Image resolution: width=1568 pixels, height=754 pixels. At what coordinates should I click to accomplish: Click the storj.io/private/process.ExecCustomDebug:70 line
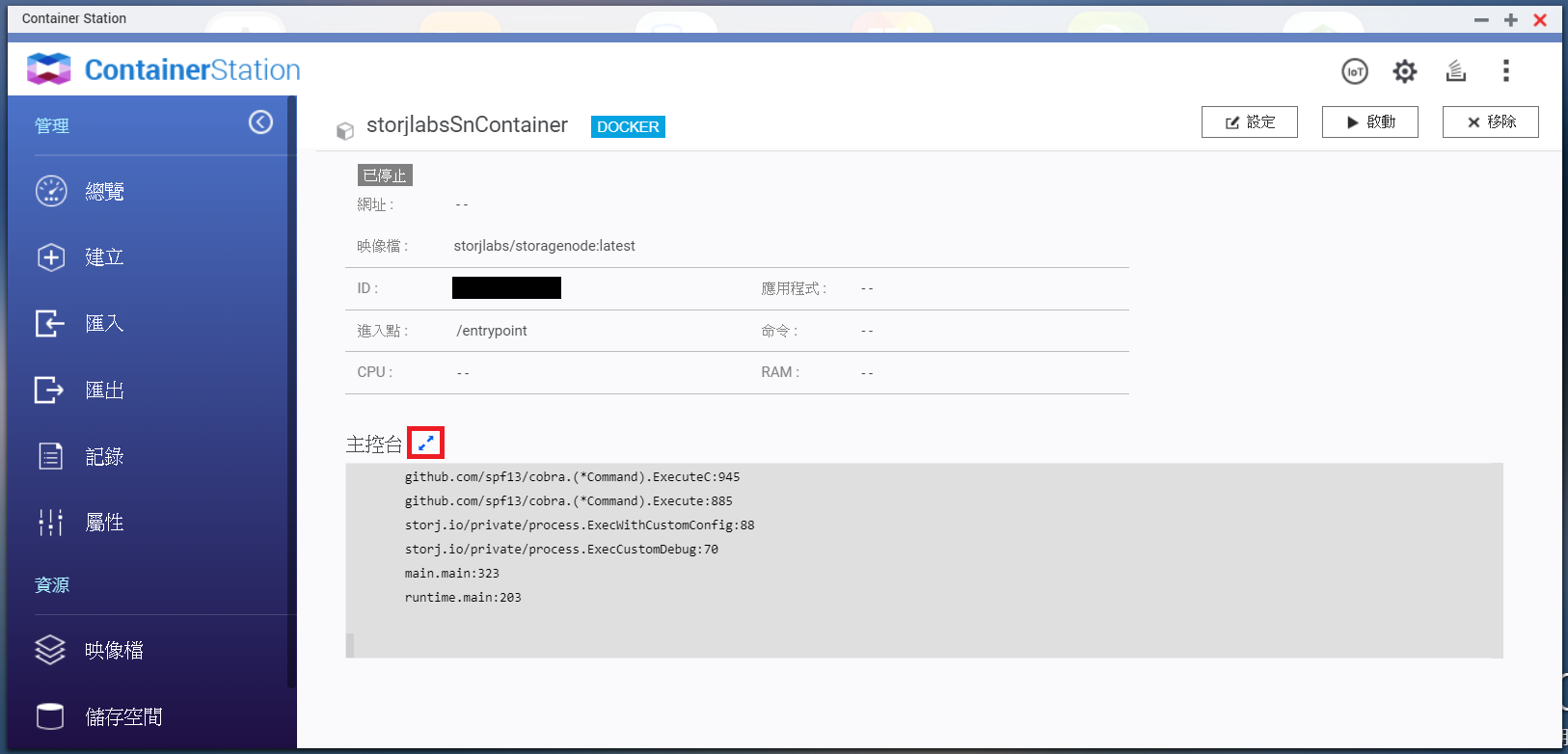click(561, 550)
